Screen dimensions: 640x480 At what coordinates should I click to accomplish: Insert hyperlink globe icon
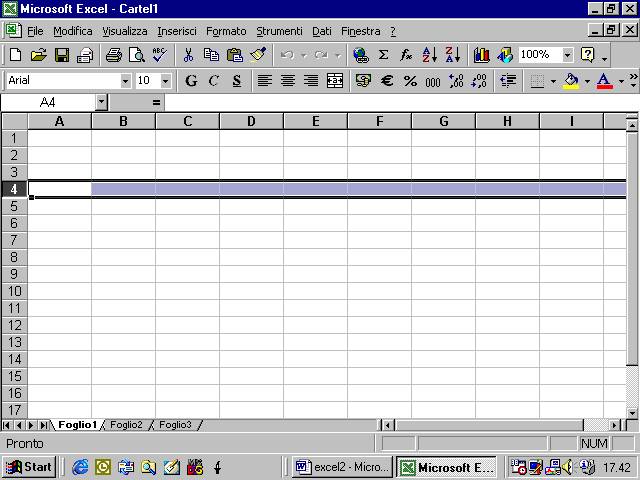tap(360, 55)
